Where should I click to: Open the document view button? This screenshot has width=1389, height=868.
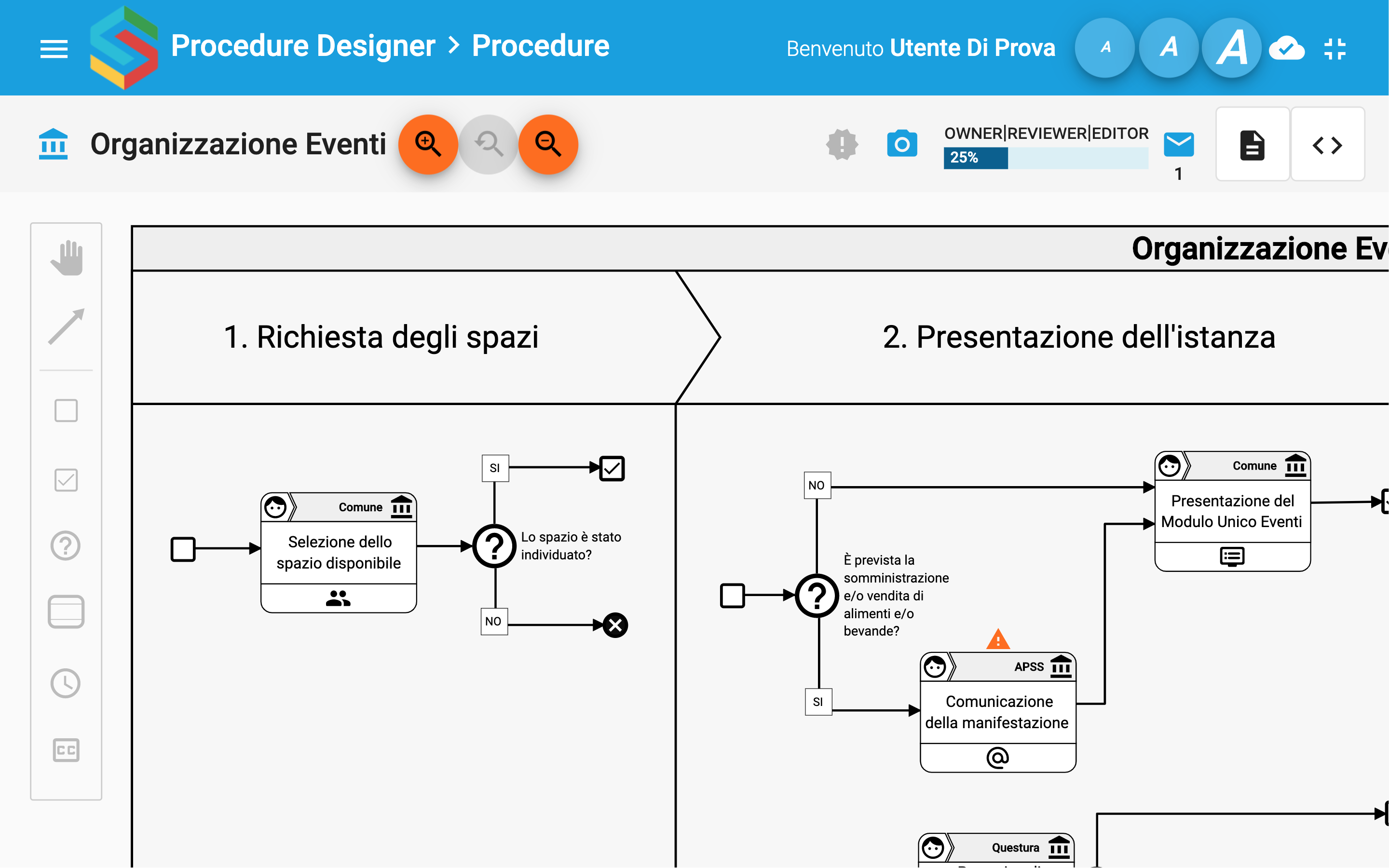coord(1252,145)
